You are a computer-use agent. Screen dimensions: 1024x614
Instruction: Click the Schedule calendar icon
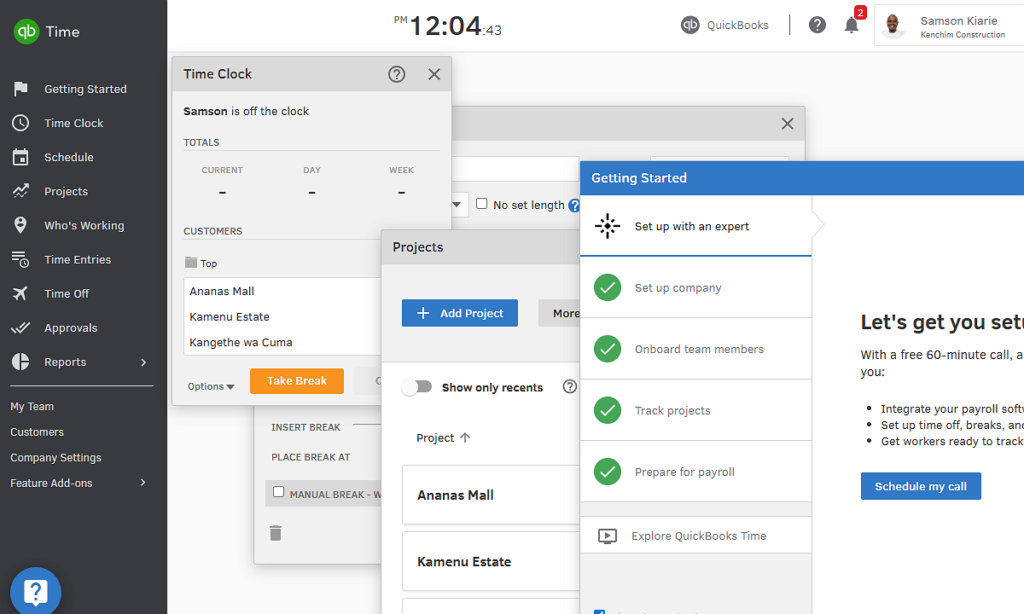(x=21, y=157)
